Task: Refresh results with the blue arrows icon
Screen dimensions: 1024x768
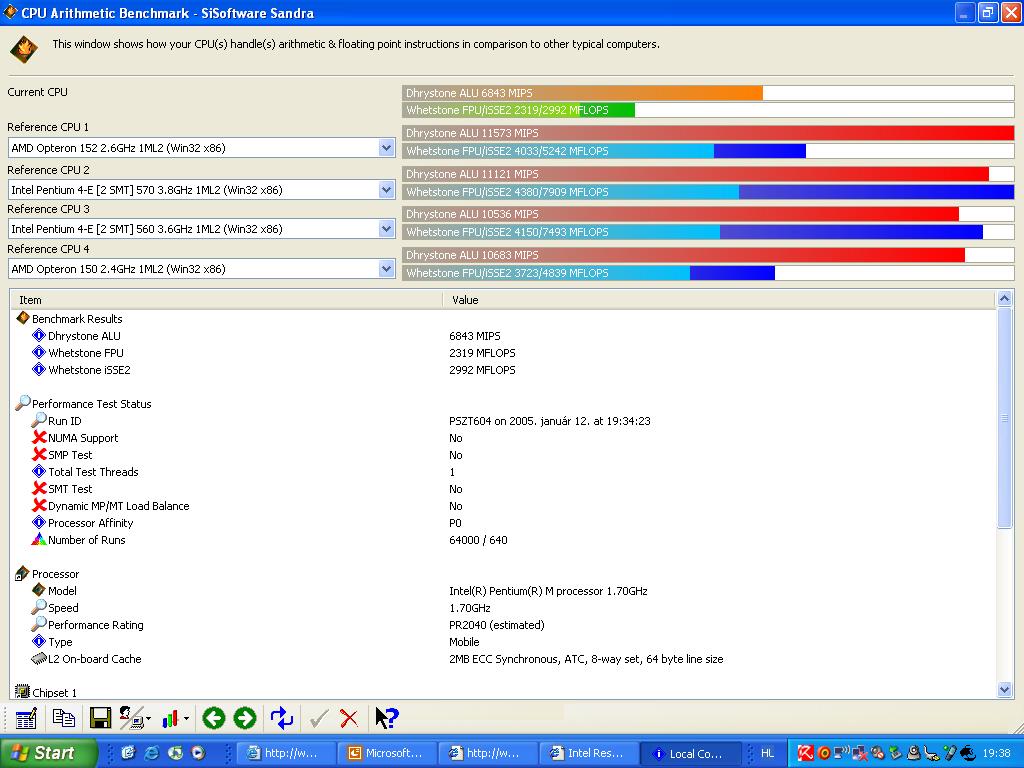Action: click(281, 718)
